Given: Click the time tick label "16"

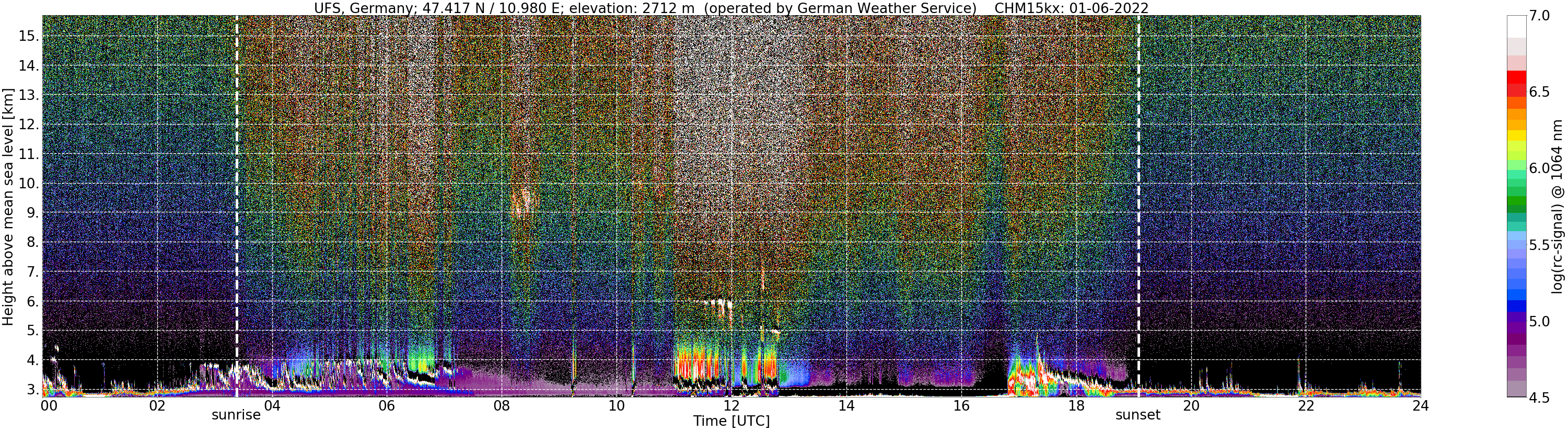Looking at the screenshot, I should tap(961, 406).
